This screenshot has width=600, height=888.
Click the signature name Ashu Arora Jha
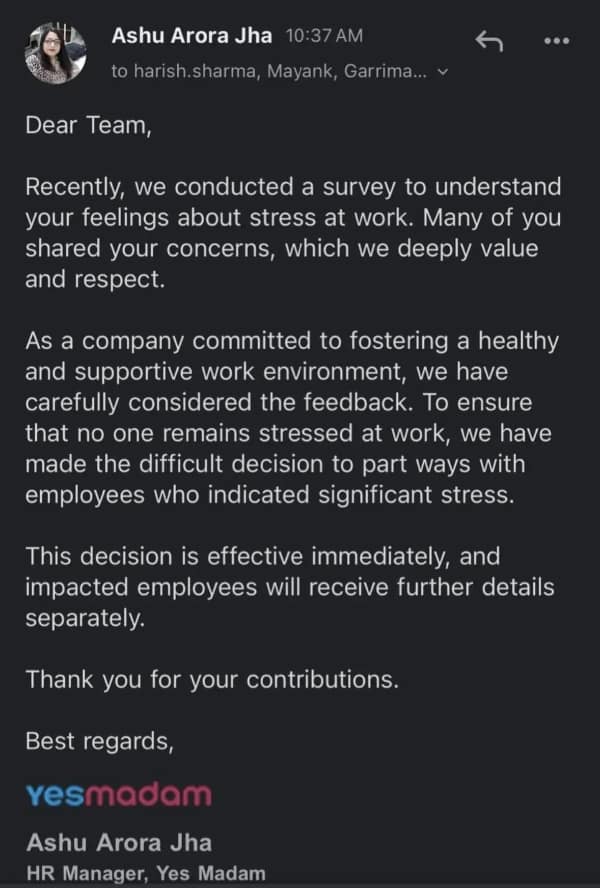(x=119, y=843)
